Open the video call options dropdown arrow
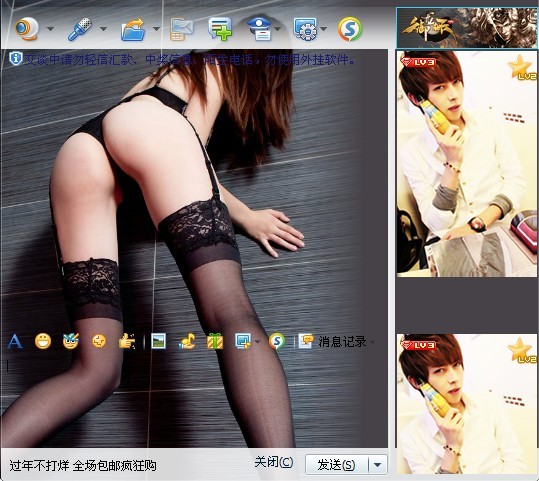 point(50,29)
